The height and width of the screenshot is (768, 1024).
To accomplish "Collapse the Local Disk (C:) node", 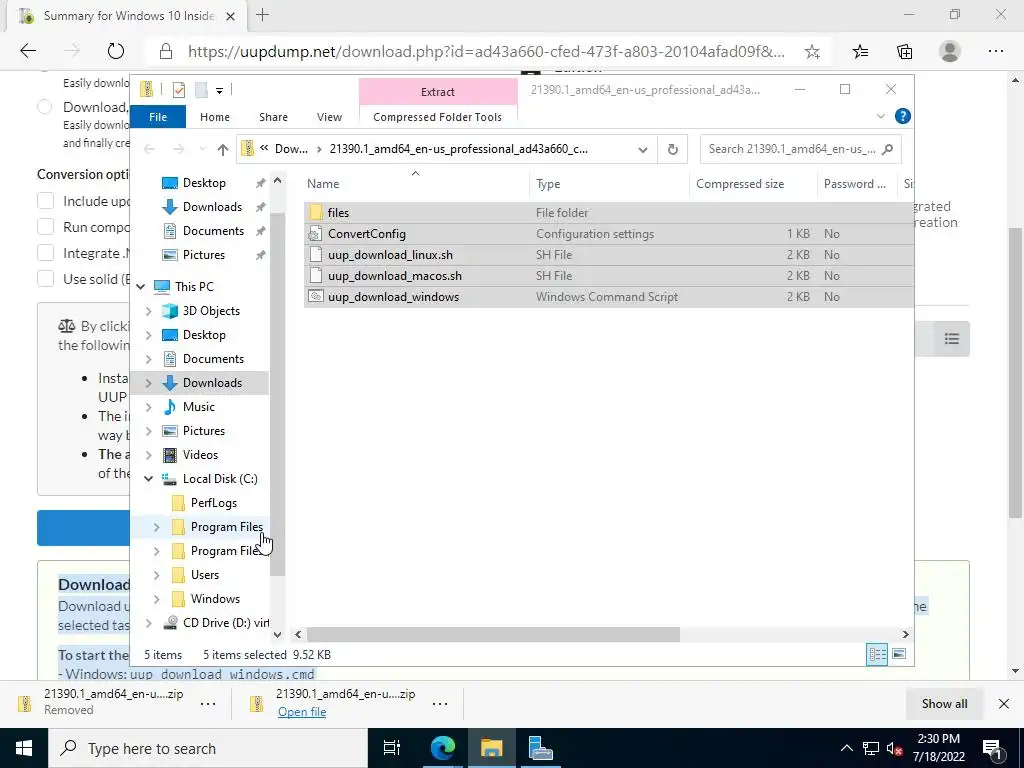I will (149, 479).
